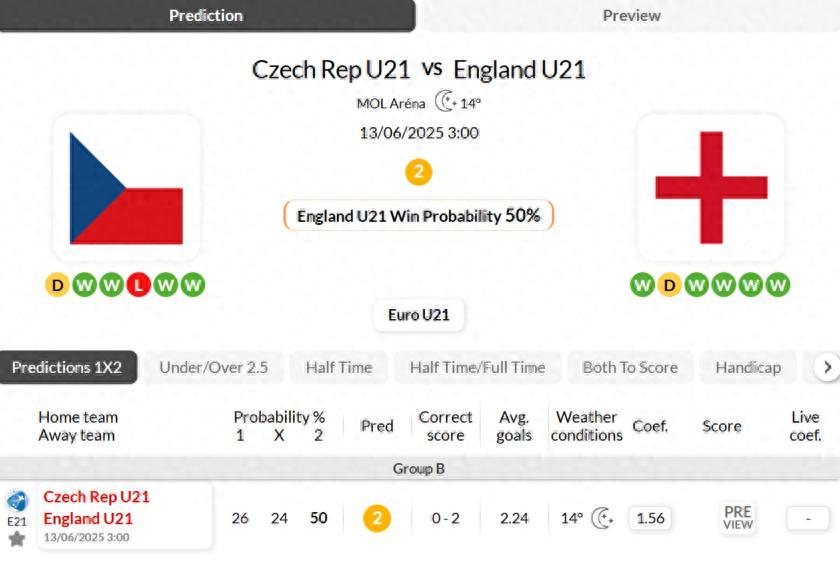
Task: Click the yellow prediction circle under match date
Action: pyautogui.click(x=418, y=172)
